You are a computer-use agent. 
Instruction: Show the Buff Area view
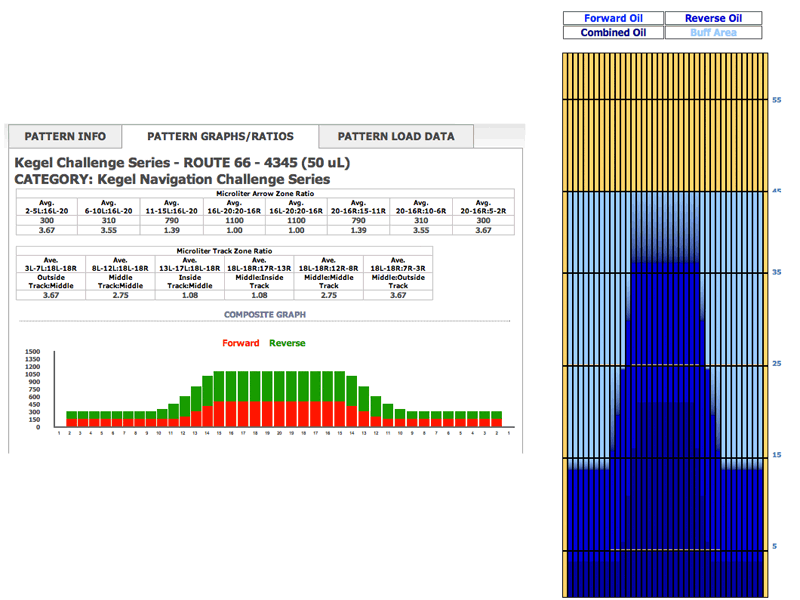point(713,33)
